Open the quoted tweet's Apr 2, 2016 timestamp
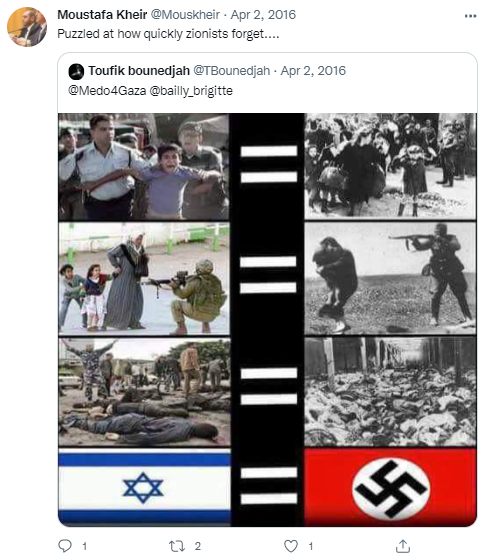Screen dimensions: 482x557 coord(313,71)
